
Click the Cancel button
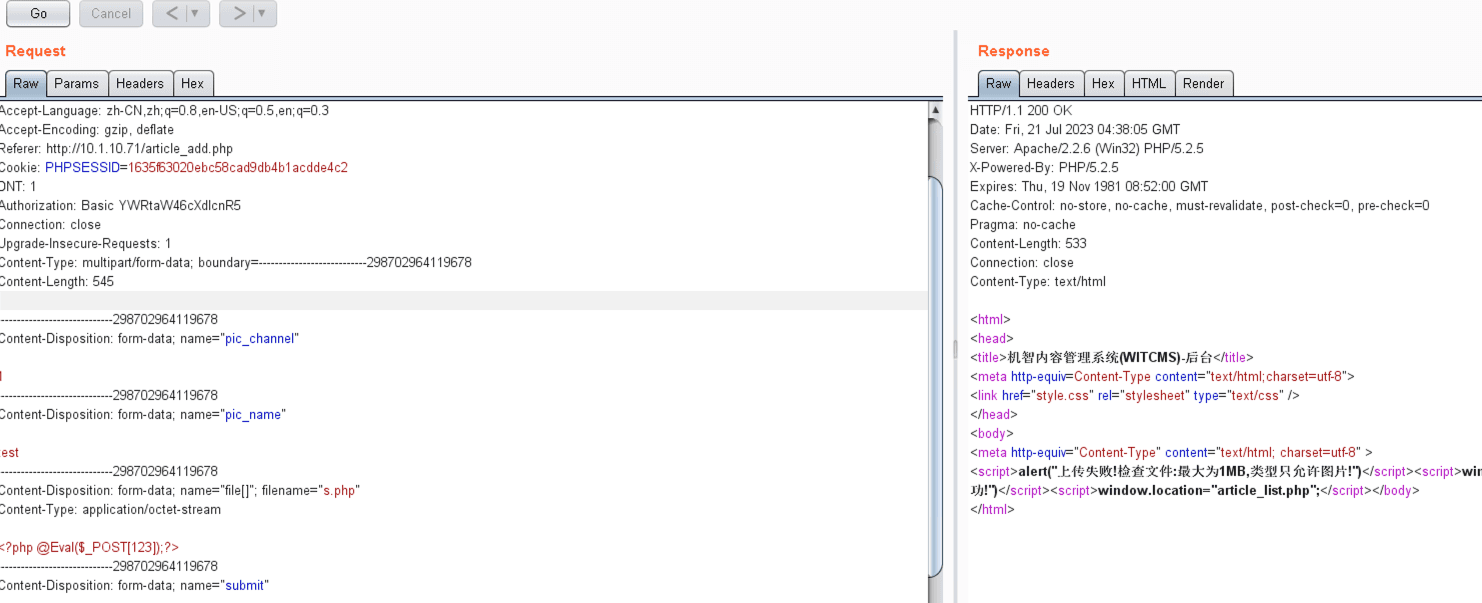click(x=111, y=14)
